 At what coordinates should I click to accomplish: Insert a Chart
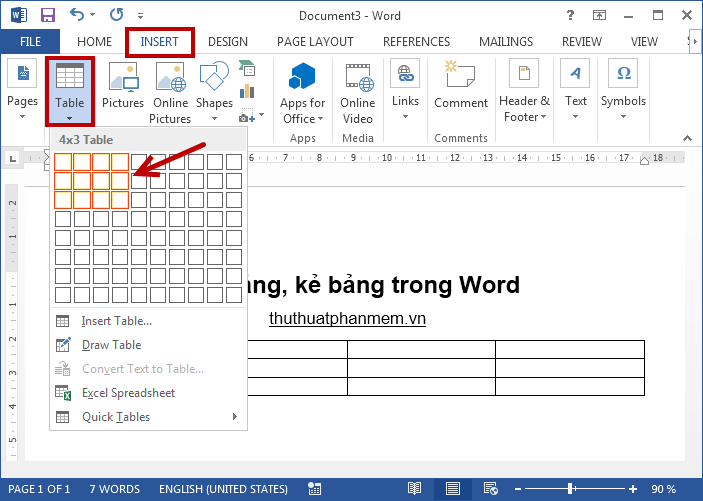pyautogui.click(x=247, y=91)
